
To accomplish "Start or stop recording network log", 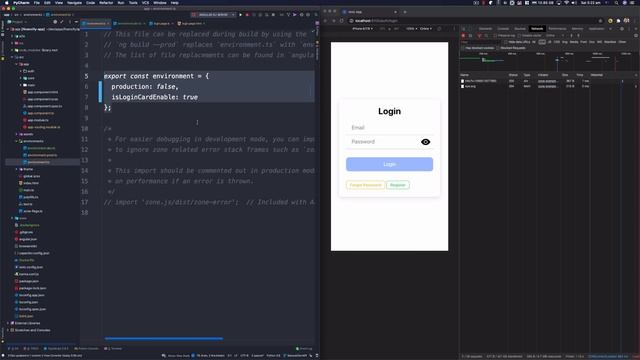I will tap(463, 36).
